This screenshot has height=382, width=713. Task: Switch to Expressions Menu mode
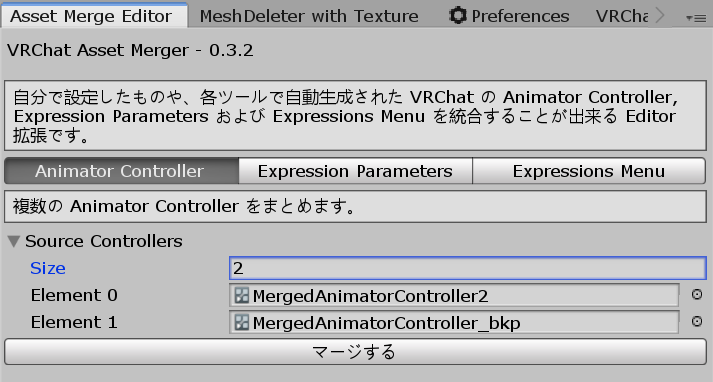point(589,171)
